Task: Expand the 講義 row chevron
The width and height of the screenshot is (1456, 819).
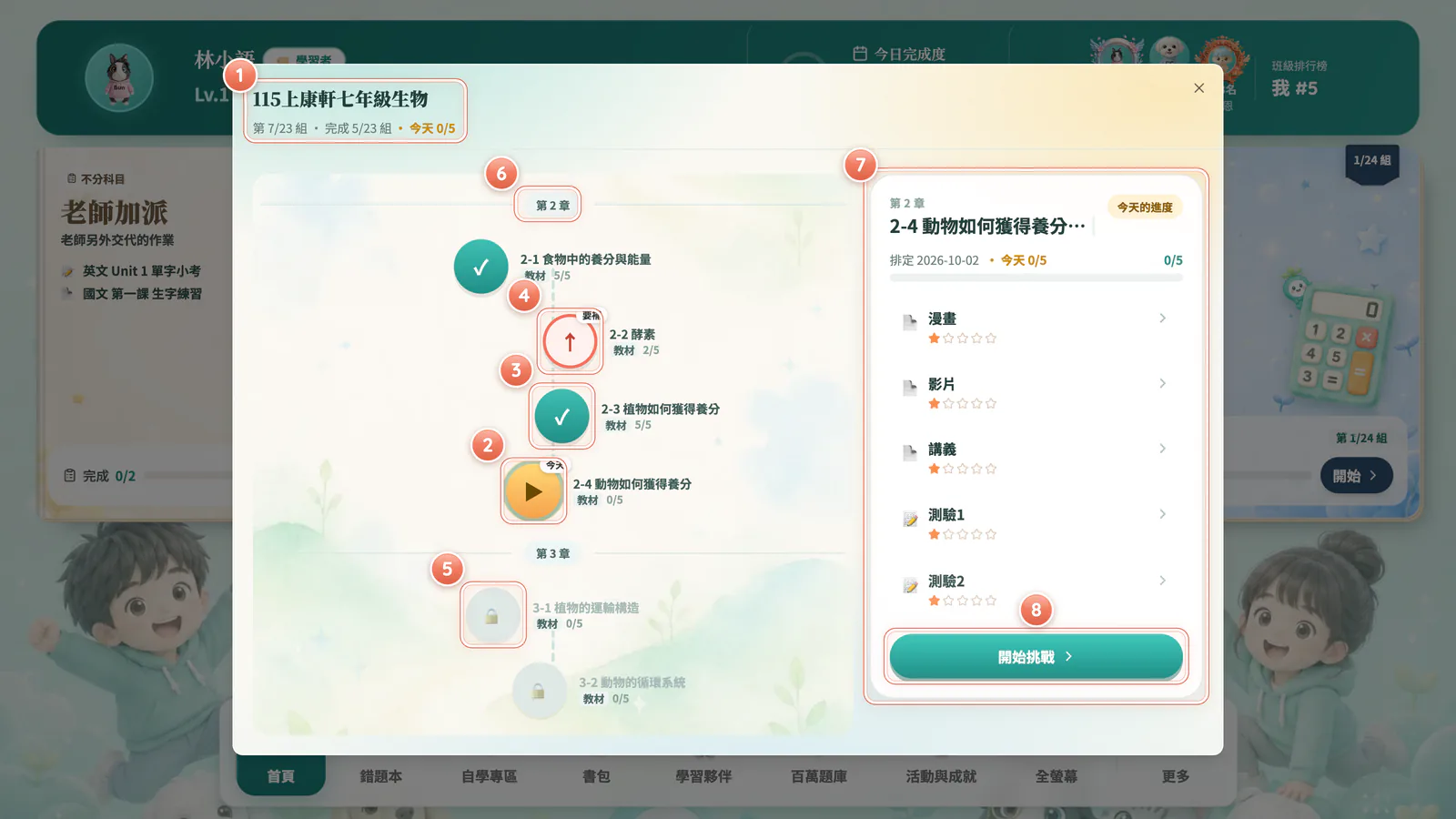Action: pyautogui.click(x=1162, y=449)
